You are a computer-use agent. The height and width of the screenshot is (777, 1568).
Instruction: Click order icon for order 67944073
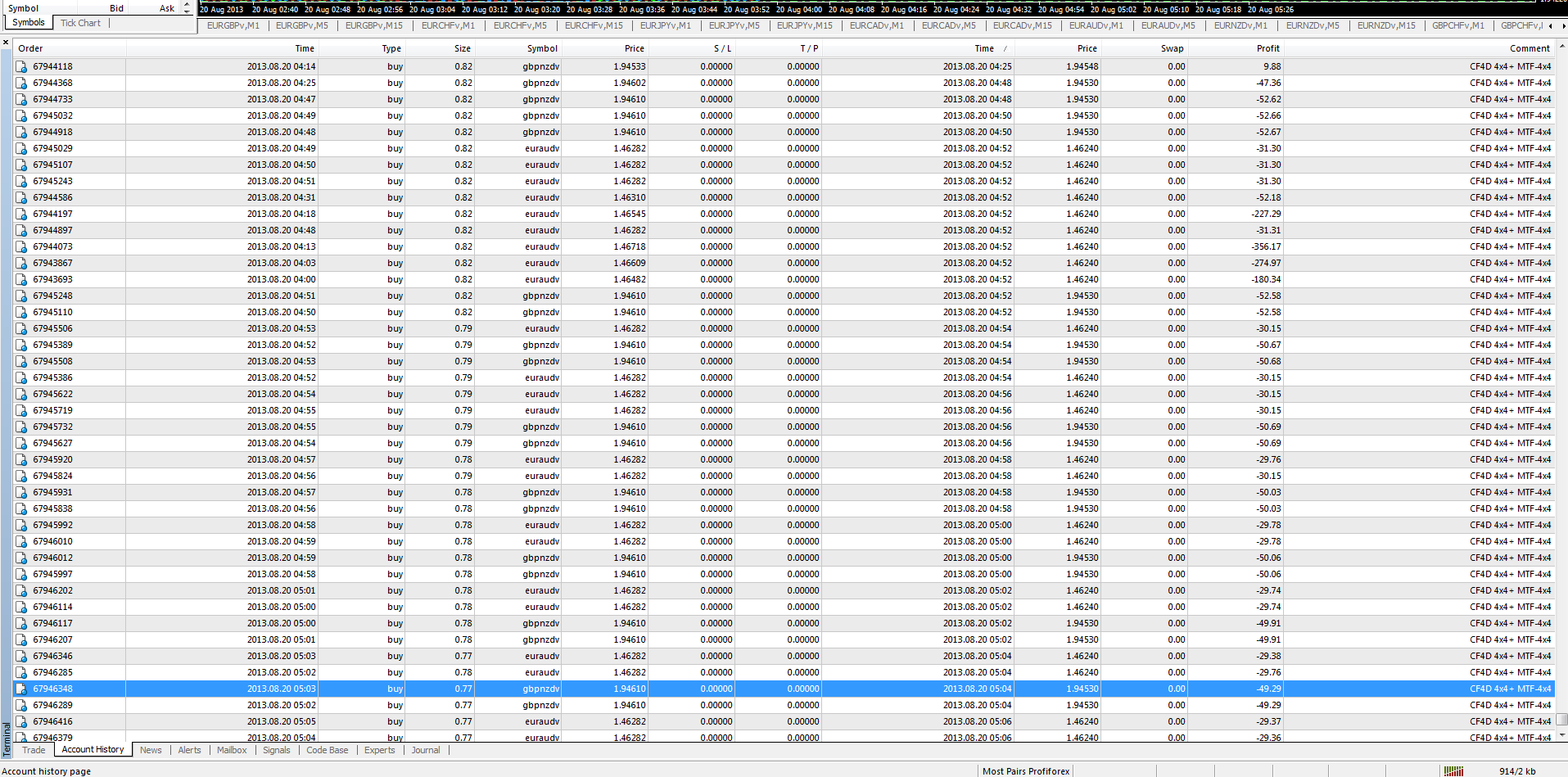(x=21, y=246)
